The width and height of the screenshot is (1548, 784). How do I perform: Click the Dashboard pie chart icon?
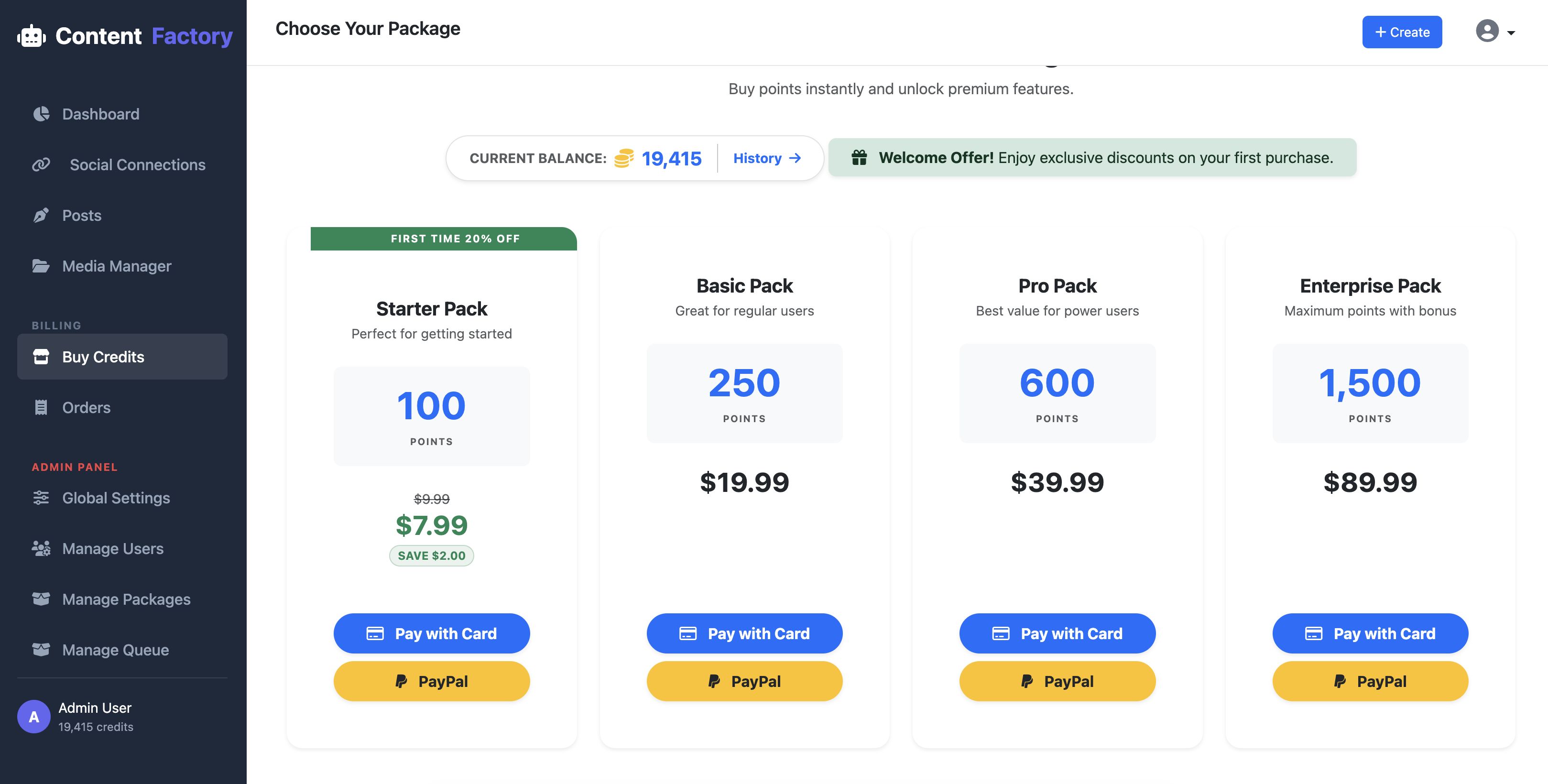click(41, 114)
